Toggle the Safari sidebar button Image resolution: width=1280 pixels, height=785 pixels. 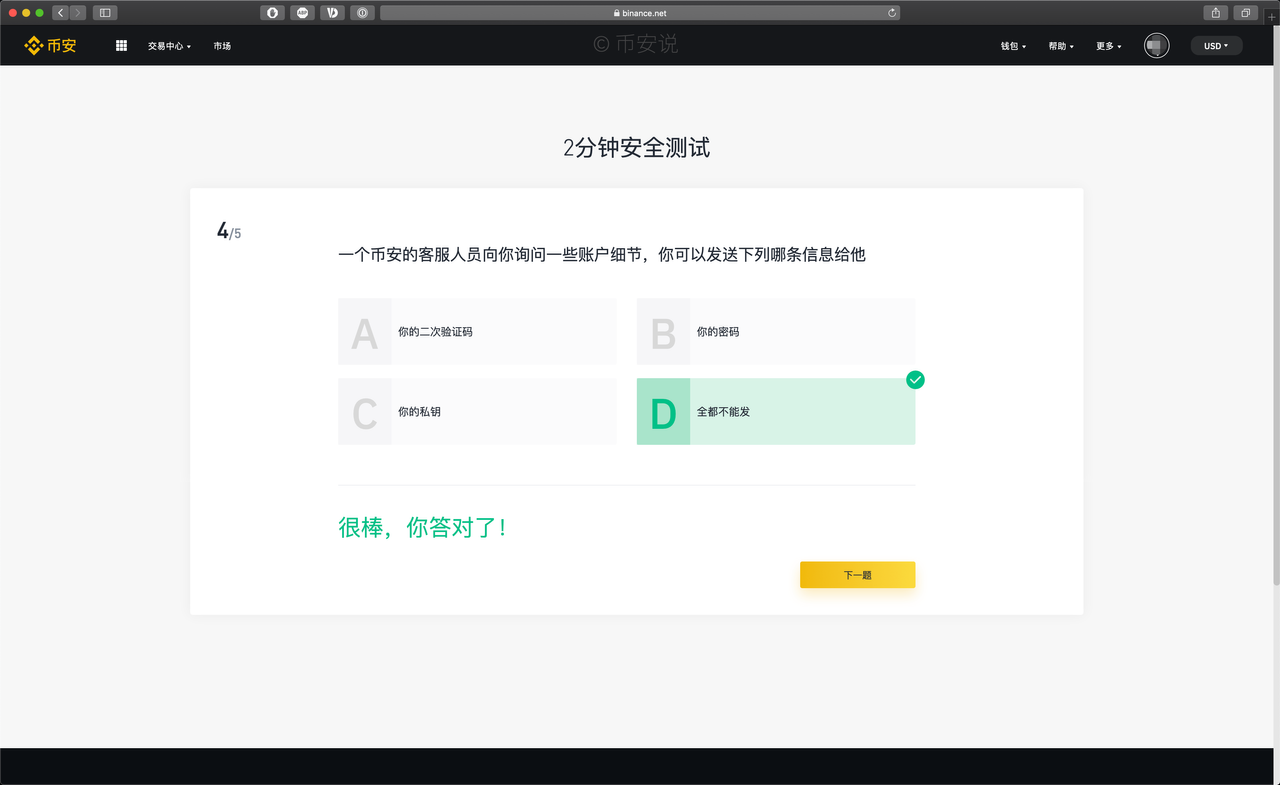[x=105, y=13]
